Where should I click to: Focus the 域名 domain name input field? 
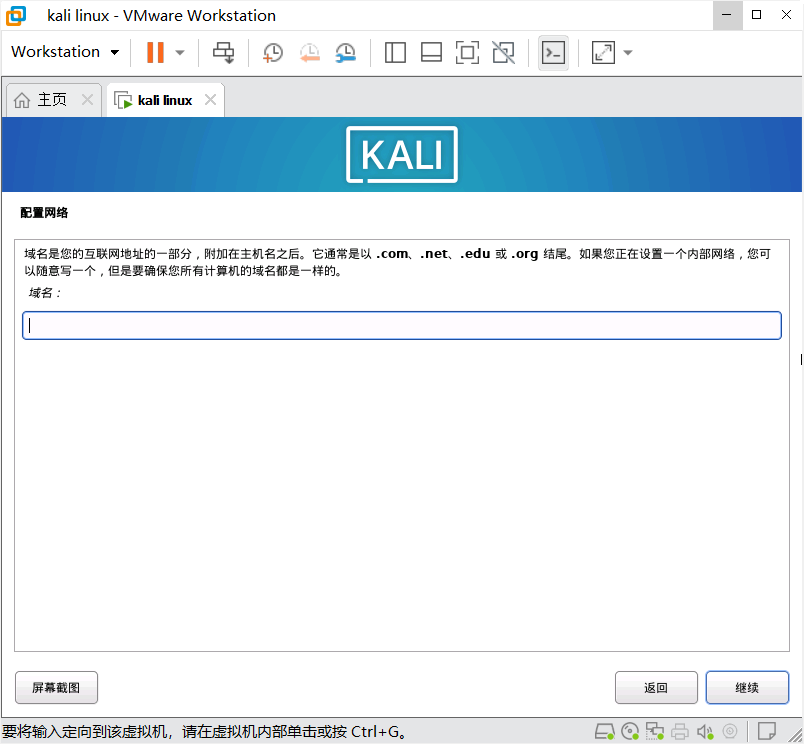pos(402,326)
